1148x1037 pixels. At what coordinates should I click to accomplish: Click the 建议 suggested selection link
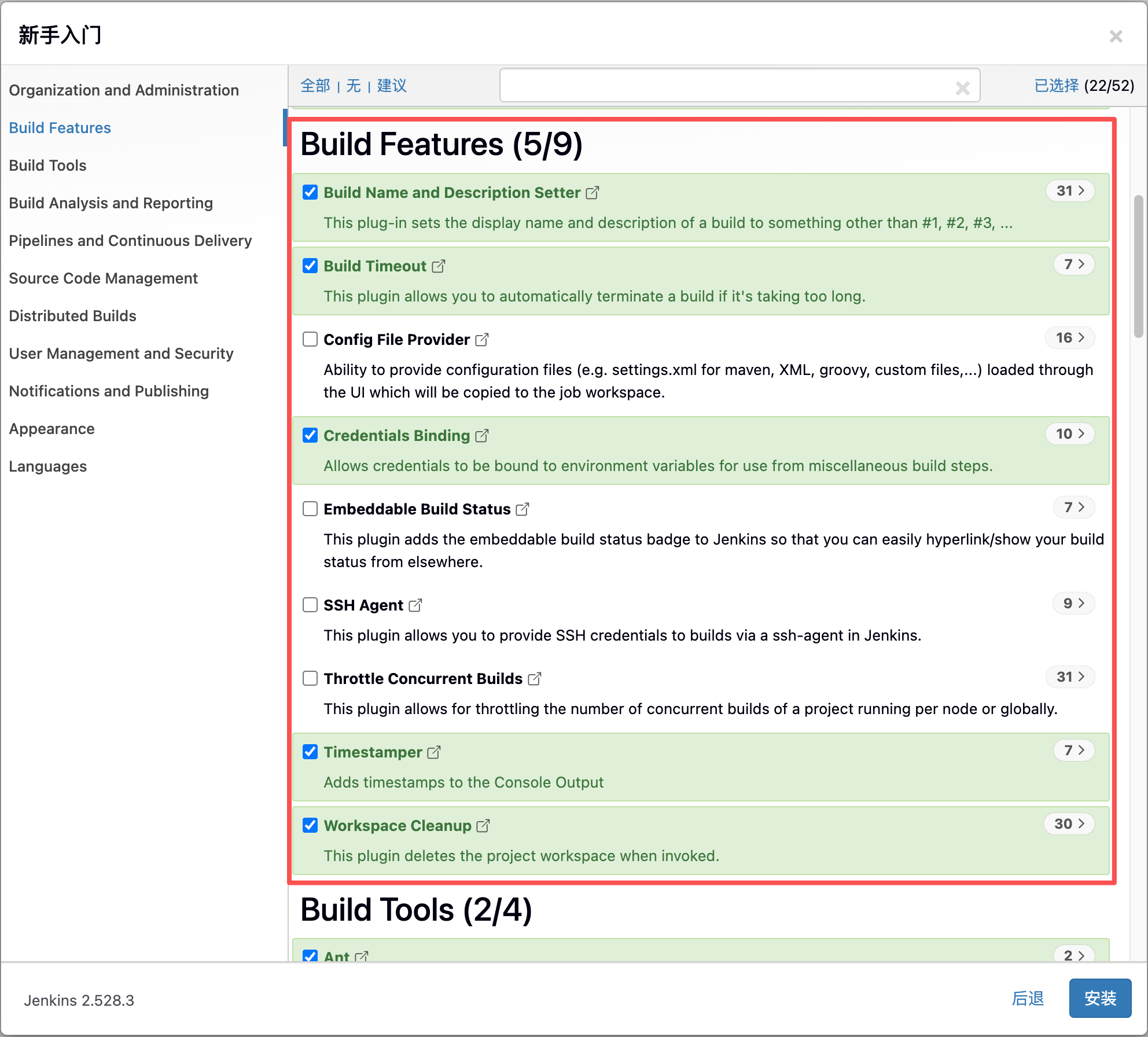(392, 86)
